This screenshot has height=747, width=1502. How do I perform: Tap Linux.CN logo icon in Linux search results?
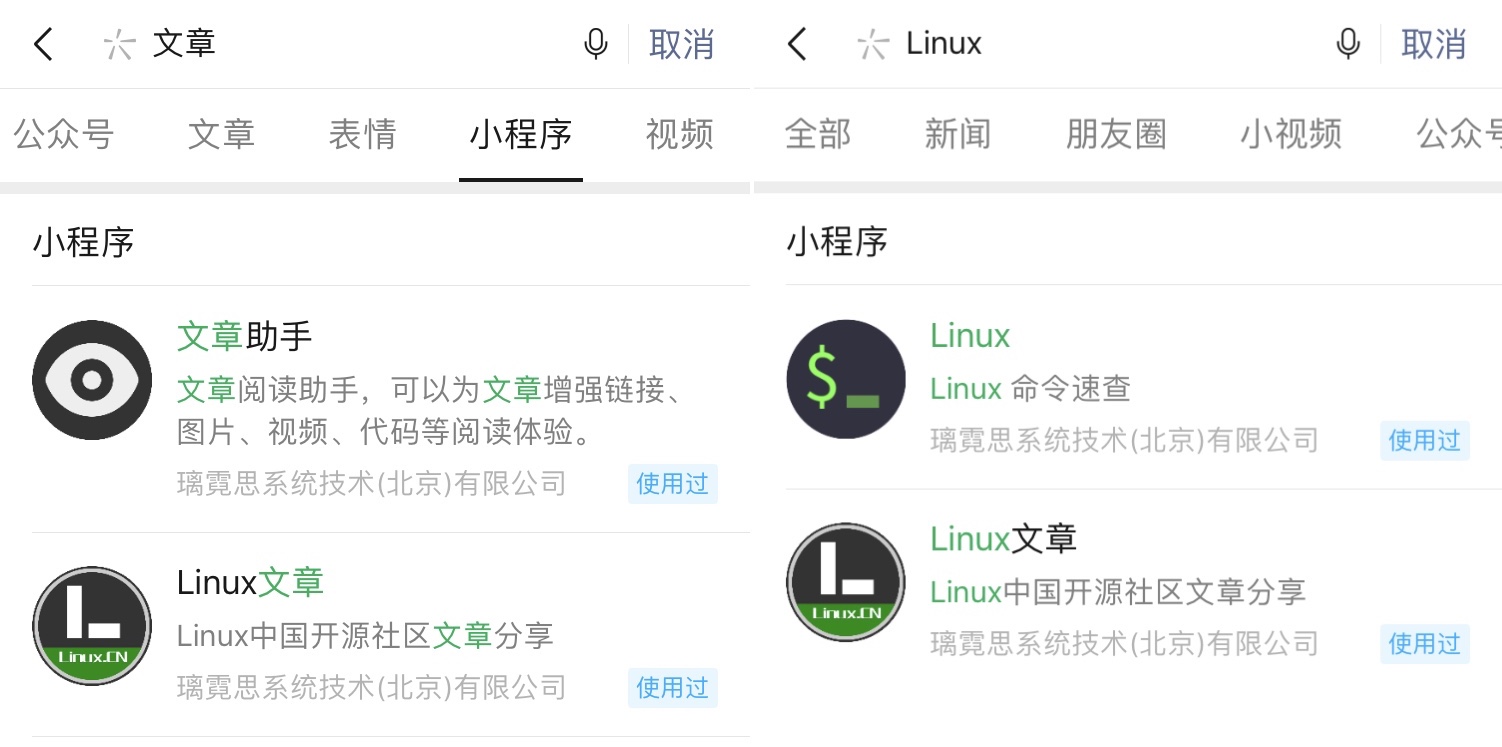(x=845, y=582)
